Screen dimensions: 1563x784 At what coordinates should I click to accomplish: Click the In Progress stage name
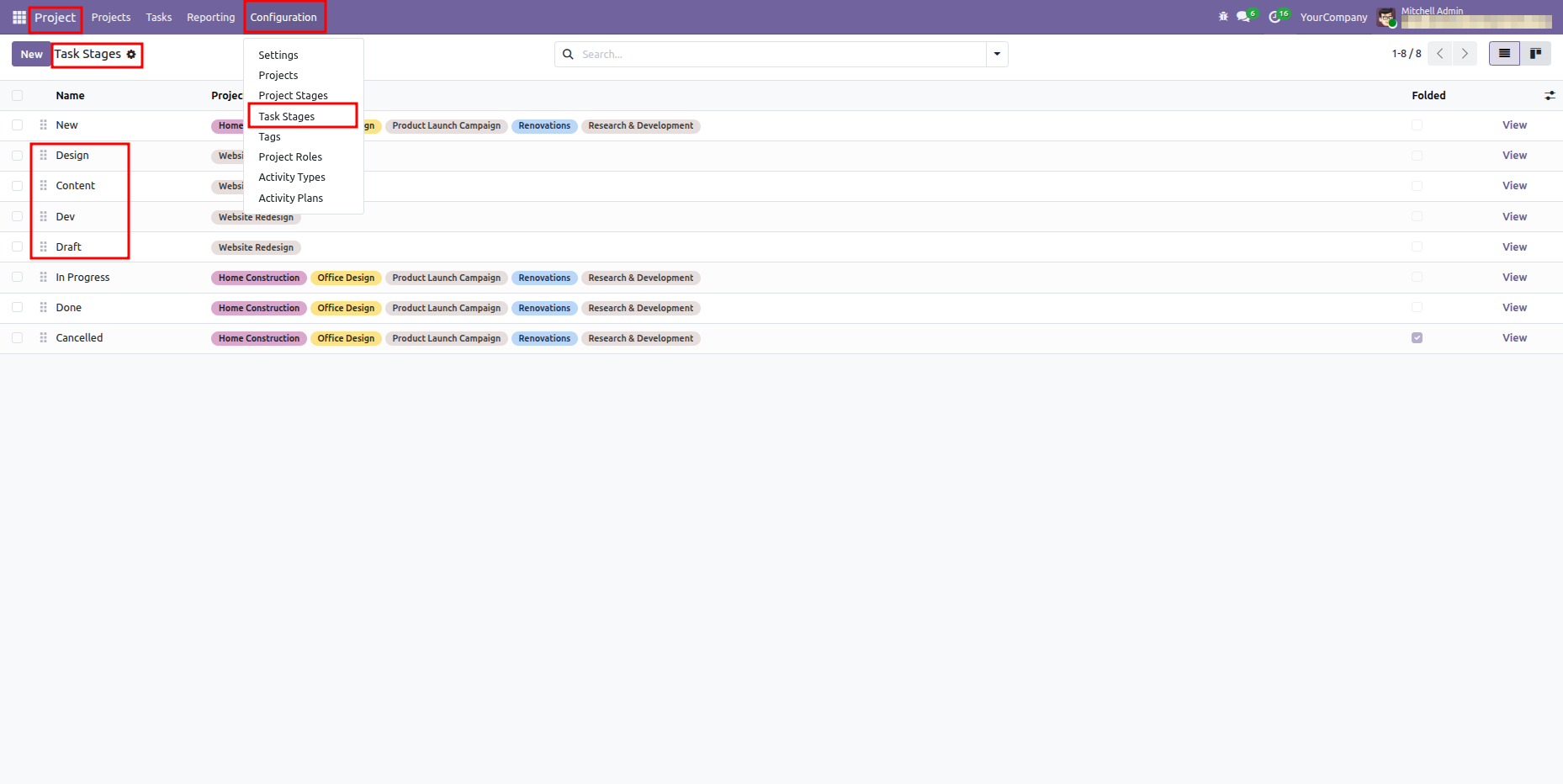82,278
